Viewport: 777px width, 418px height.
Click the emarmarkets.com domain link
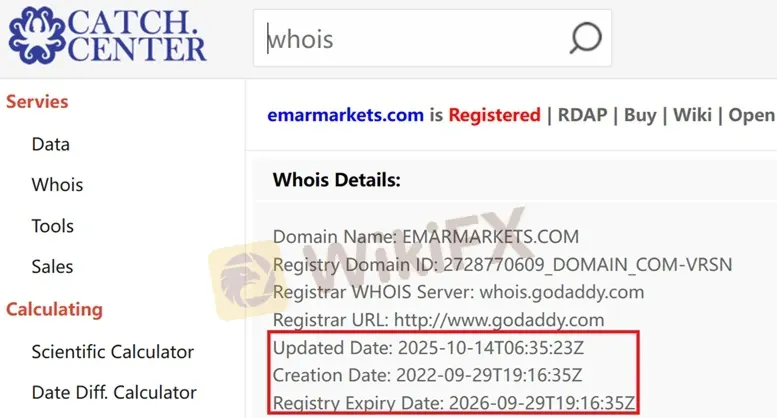tap(345, 115)
